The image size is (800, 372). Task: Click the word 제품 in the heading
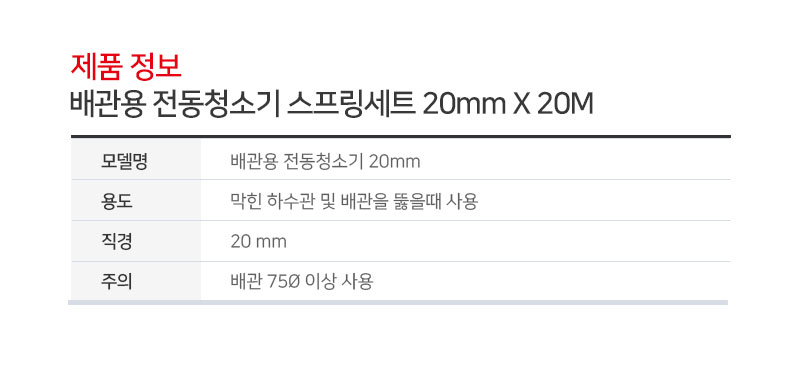(94, 67)
